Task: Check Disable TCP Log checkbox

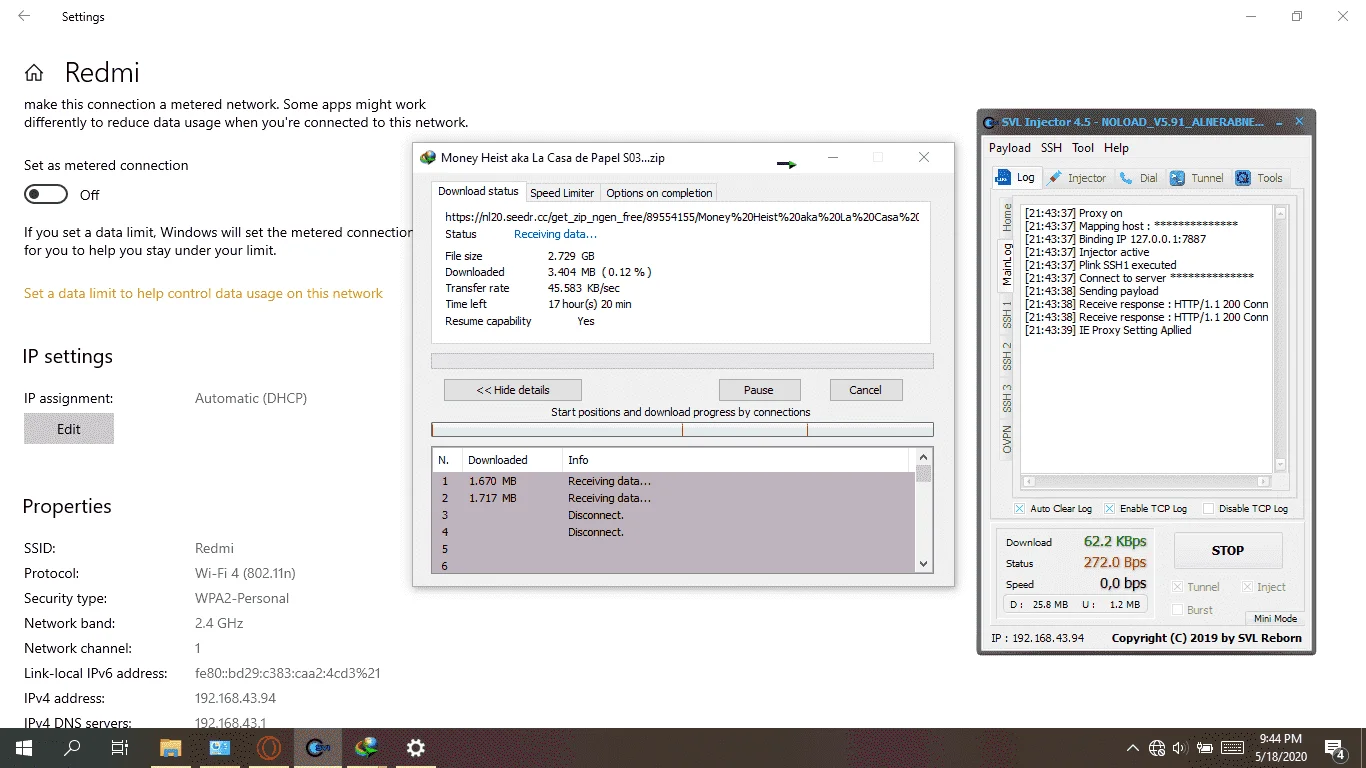Action: [1208, 509]
